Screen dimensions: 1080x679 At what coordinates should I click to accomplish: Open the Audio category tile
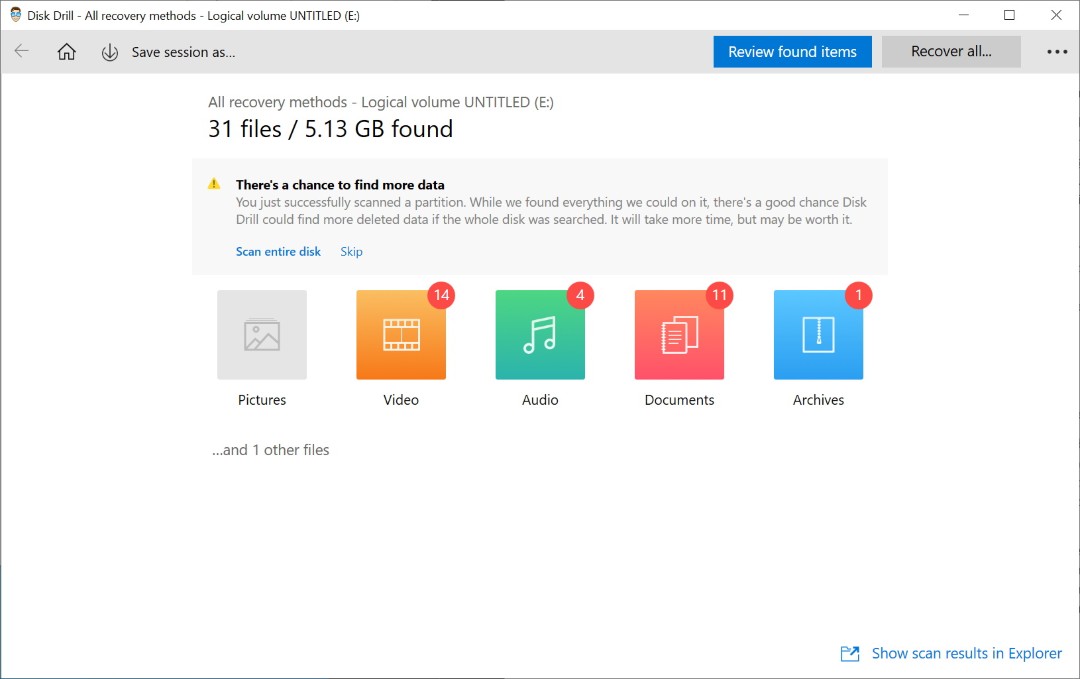(540, 335)
